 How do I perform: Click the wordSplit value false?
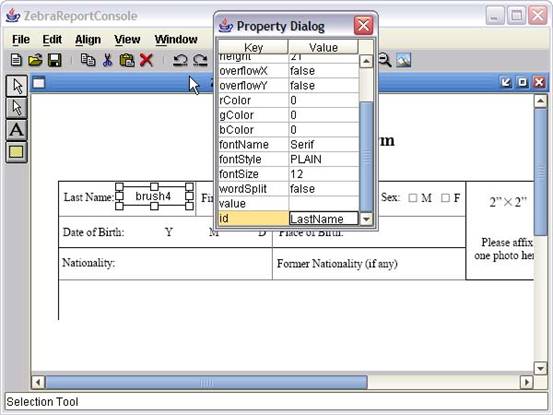pos(323,189)
